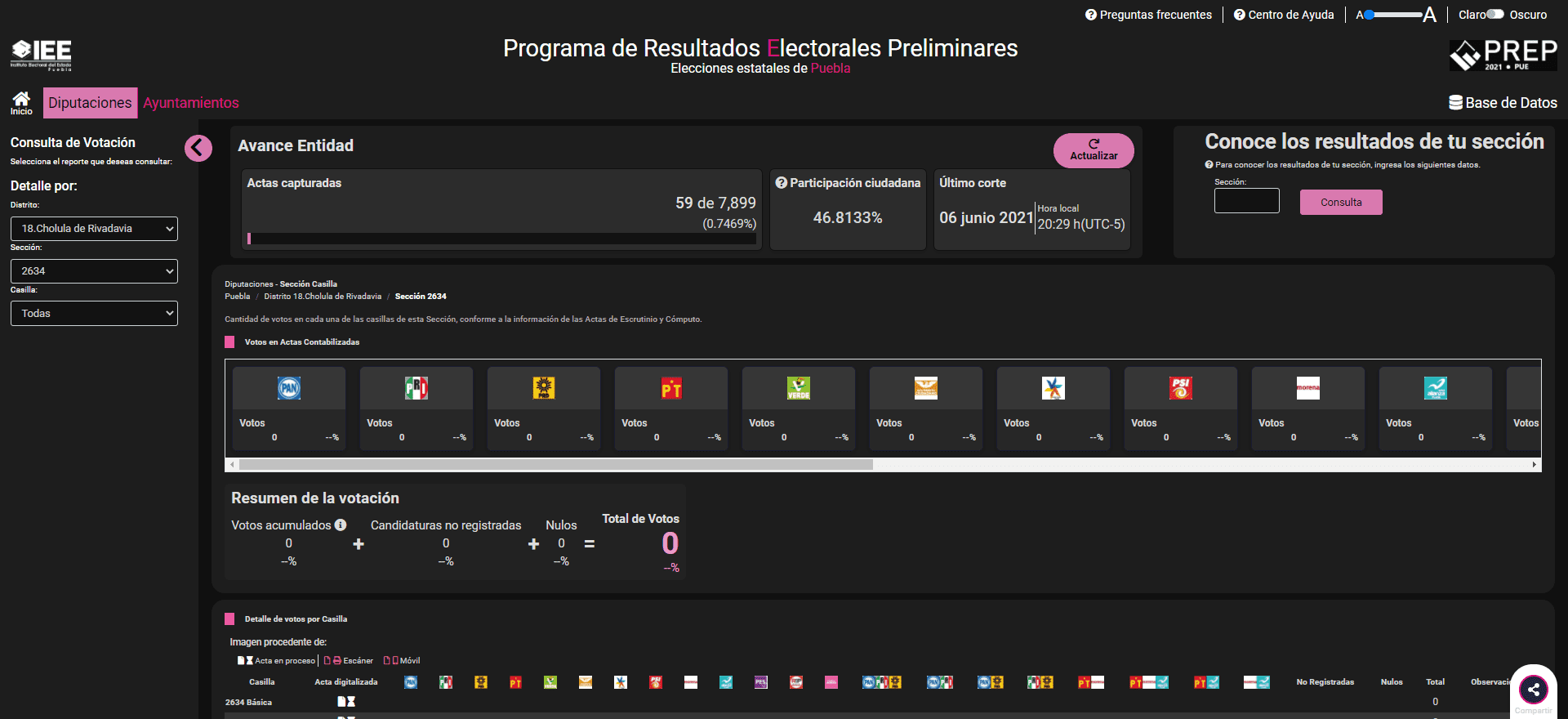The image size is (1568, 719).
Task: Switch to the Diputaciones tab
Action: tap(90, 103)
